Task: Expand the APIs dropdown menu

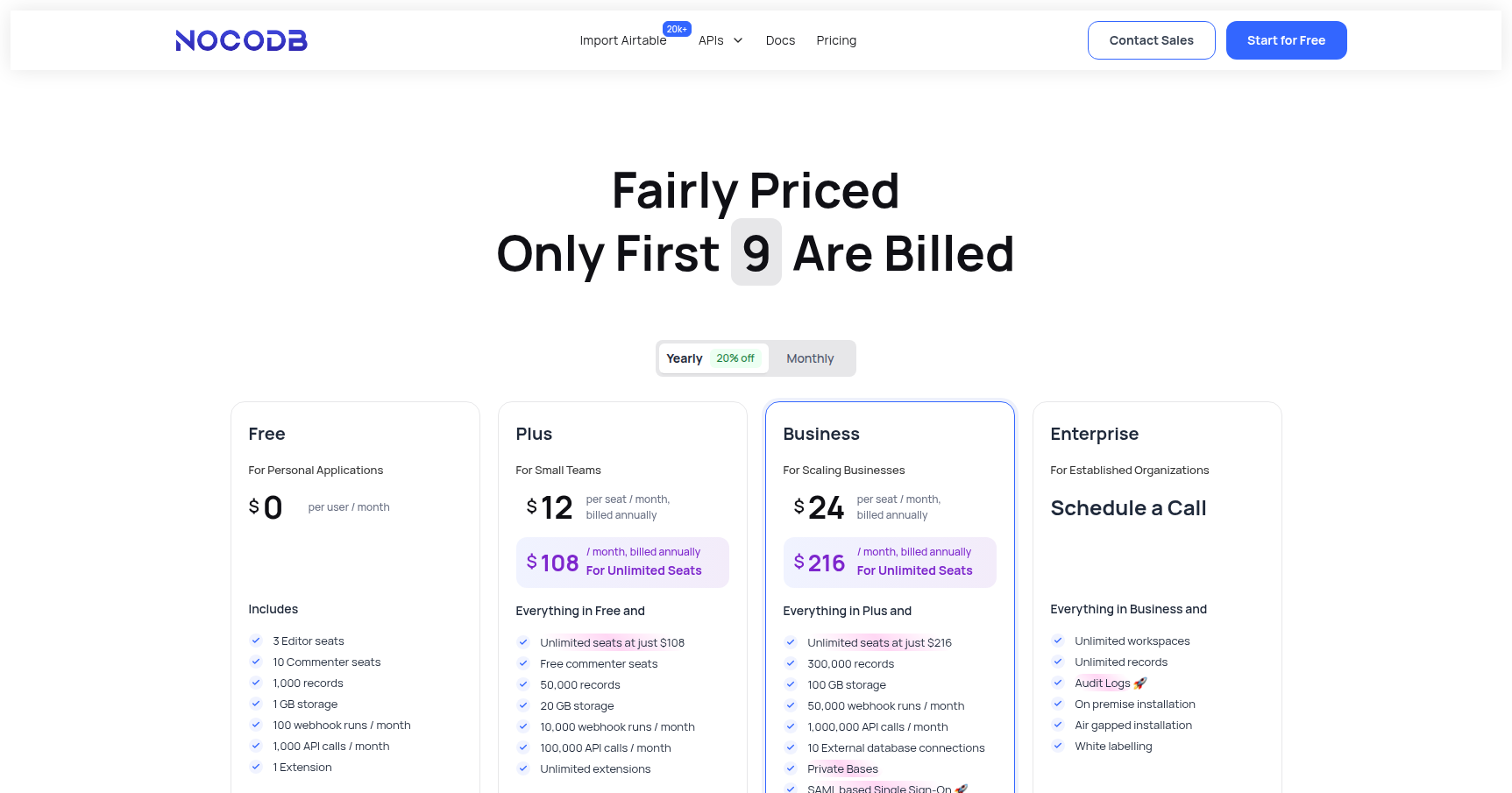Action: coord(711,40)
